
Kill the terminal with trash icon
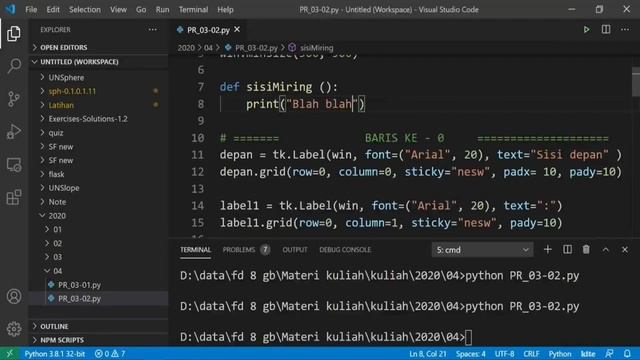pyautogui.click(x=586, y=249)
